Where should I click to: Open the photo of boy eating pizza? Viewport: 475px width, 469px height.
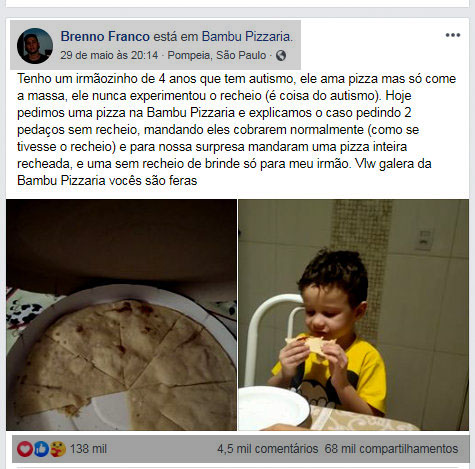pos(354,315)
